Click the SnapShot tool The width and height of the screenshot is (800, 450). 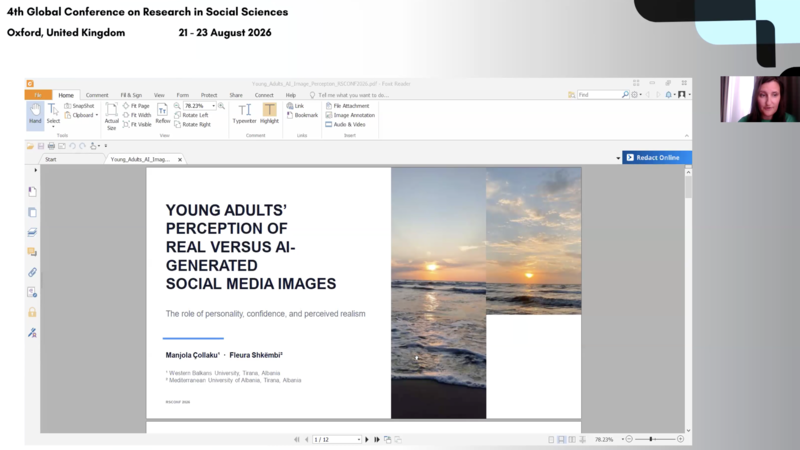point(80,106)
